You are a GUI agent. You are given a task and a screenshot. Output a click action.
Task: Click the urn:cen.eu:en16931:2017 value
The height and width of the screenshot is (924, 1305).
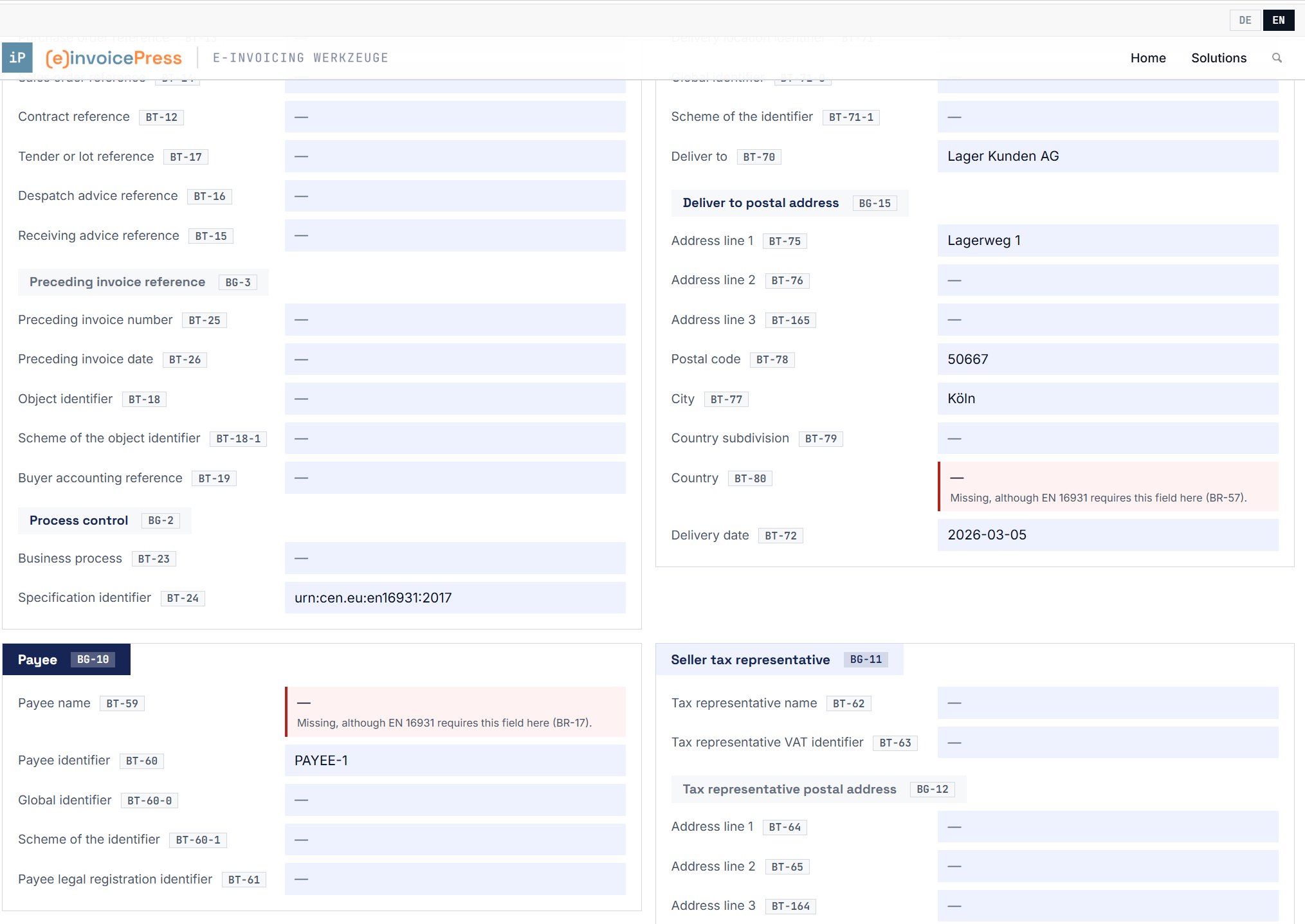click(x=373, y=597)
